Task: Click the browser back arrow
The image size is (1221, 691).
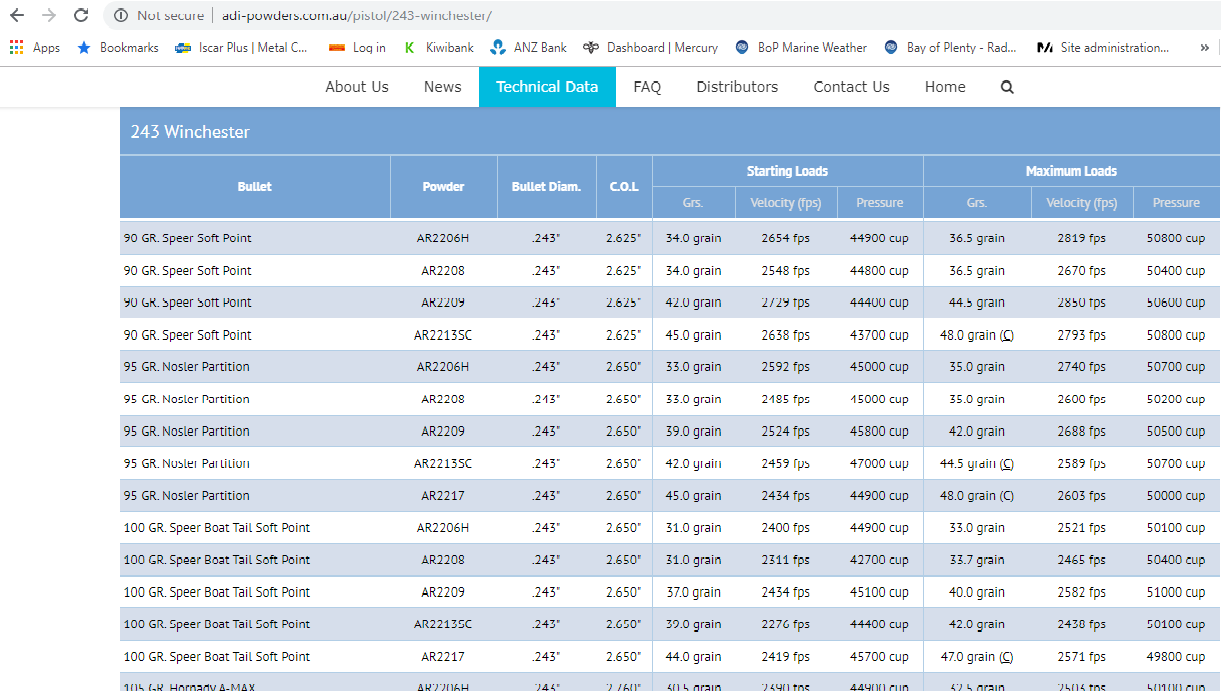Action: pos(17,16)
